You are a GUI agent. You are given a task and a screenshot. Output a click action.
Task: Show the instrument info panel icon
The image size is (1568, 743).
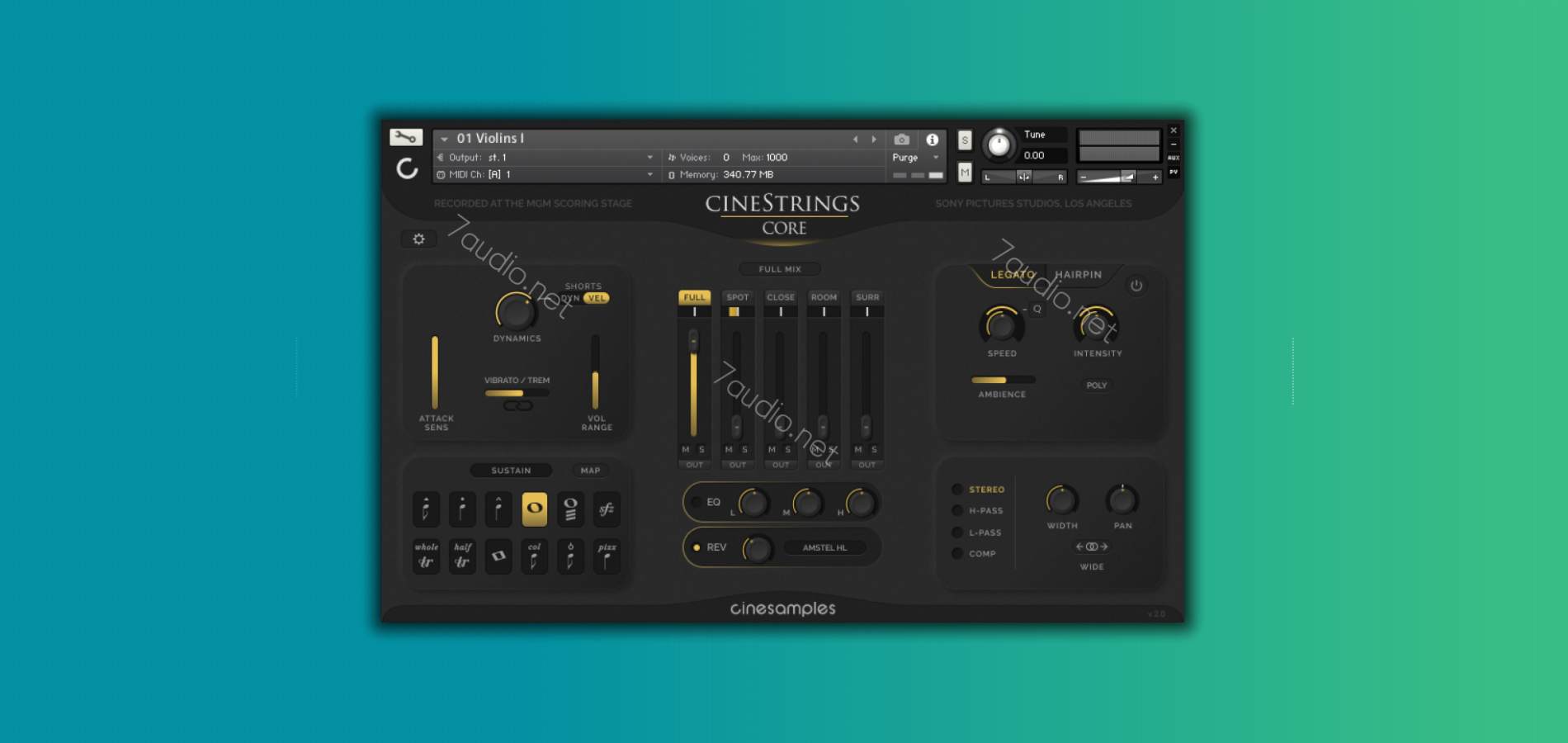pos(932,140)
